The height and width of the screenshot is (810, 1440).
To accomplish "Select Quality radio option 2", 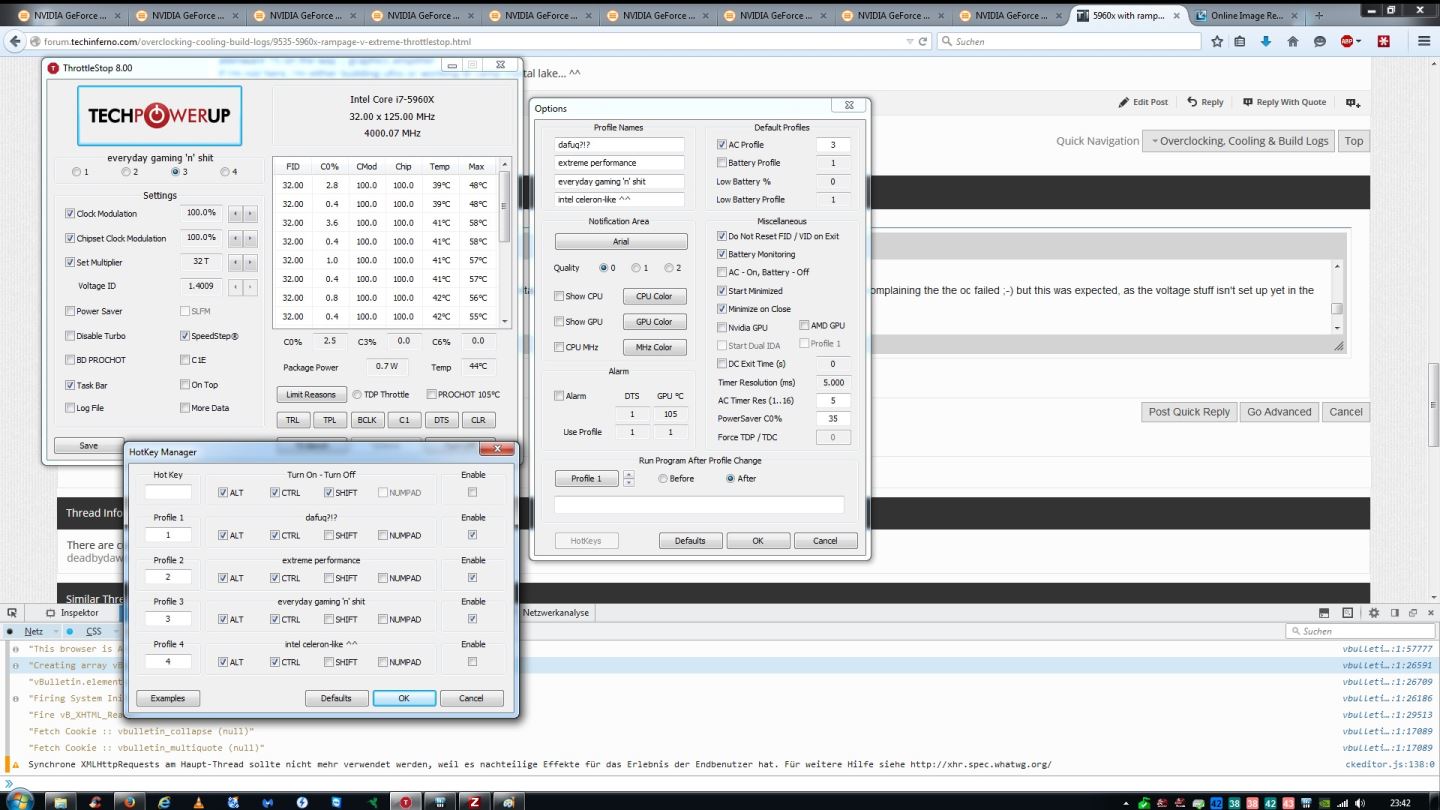I will point(669,268).
